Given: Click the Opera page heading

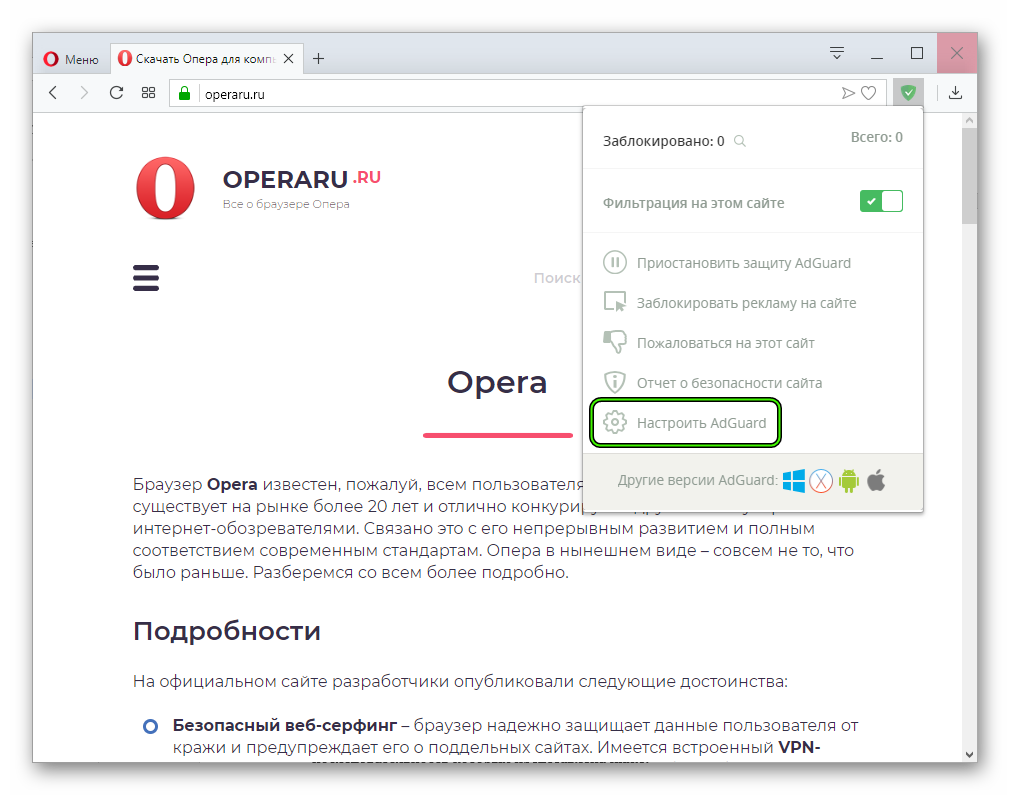Looking at the screenshot, I should (497, 383).
